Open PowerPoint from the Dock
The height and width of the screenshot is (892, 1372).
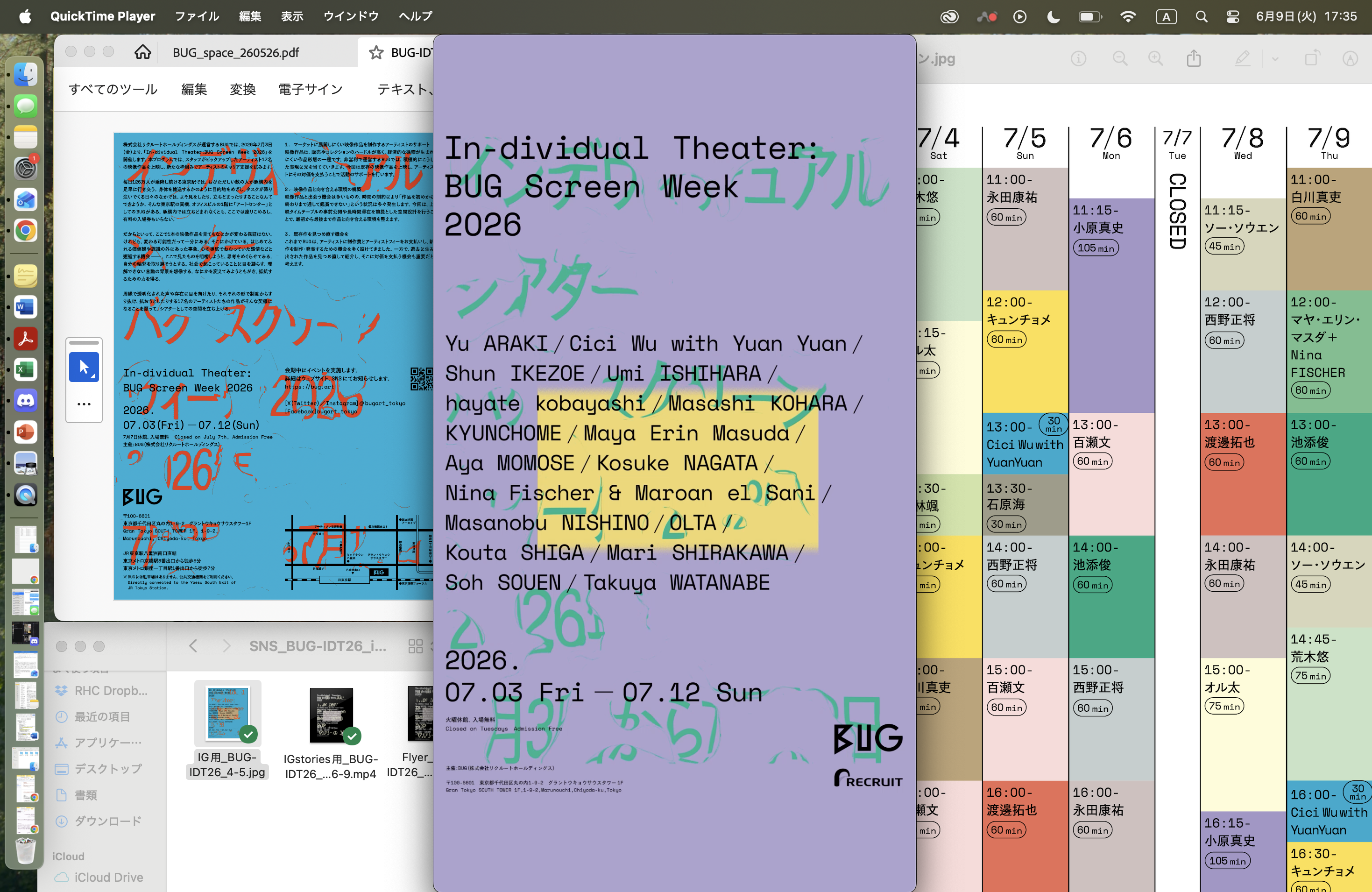[x=25, y=432]
